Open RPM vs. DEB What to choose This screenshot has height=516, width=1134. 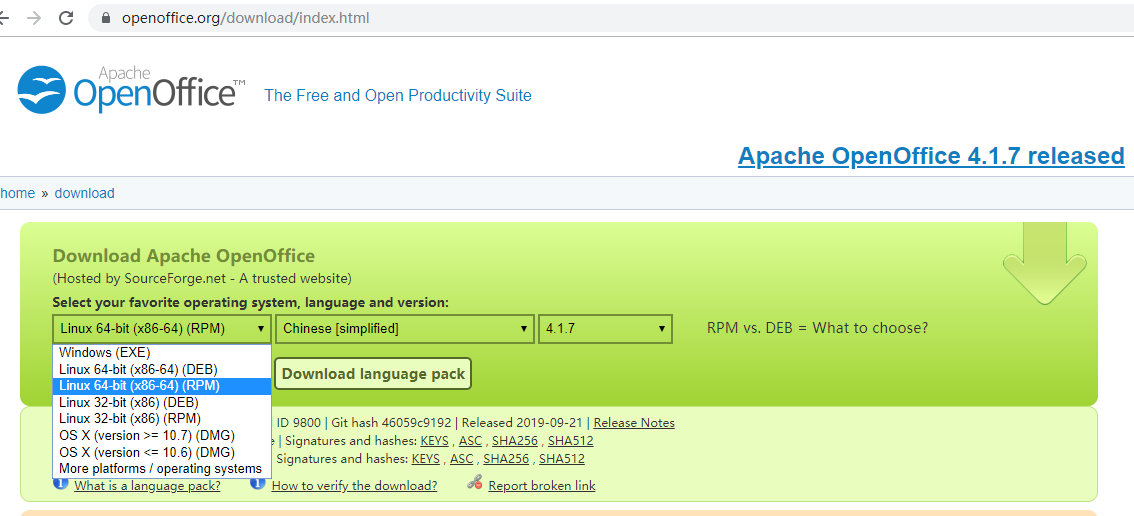(817, 329)
